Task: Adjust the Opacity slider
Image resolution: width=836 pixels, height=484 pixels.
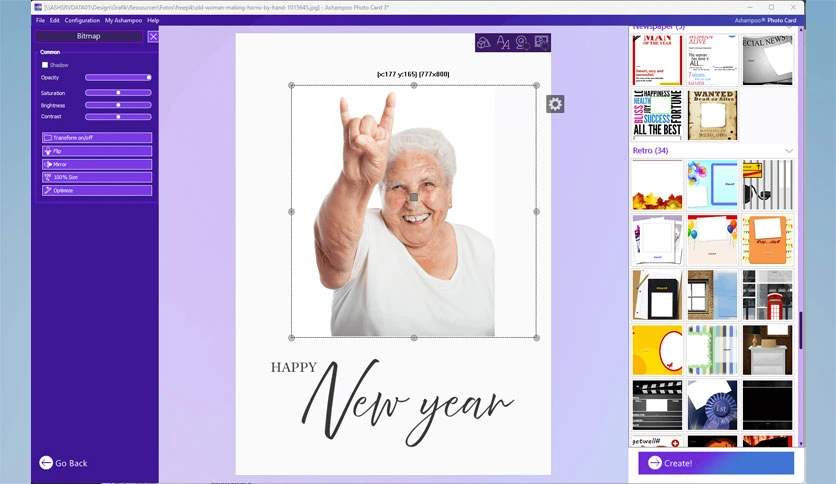Action: pos(118,78)
